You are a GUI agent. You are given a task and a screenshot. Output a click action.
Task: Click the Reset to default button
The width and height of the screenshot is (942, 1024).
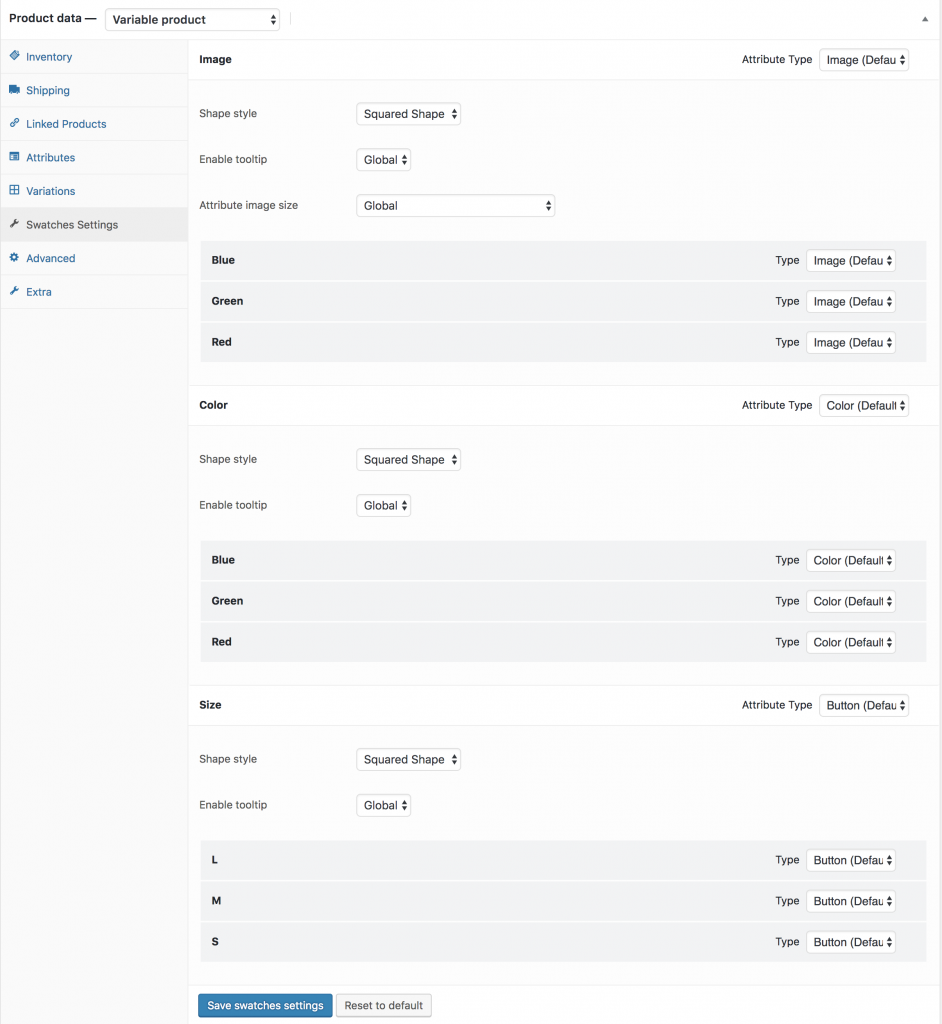(383, 1005)
